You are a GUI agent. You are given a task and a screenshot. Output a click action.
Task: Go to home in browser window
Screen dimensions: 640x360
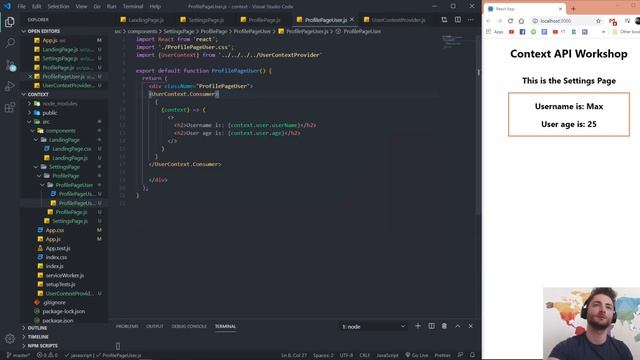(521, 21)
